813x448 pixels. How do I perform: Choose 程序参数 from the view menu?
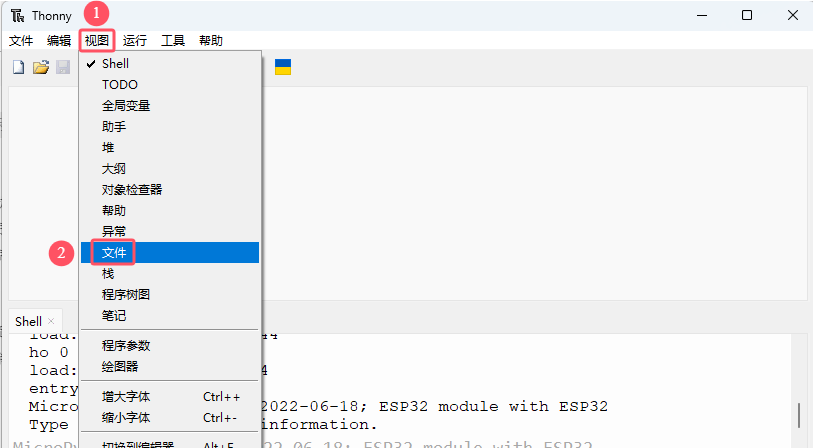170,345
